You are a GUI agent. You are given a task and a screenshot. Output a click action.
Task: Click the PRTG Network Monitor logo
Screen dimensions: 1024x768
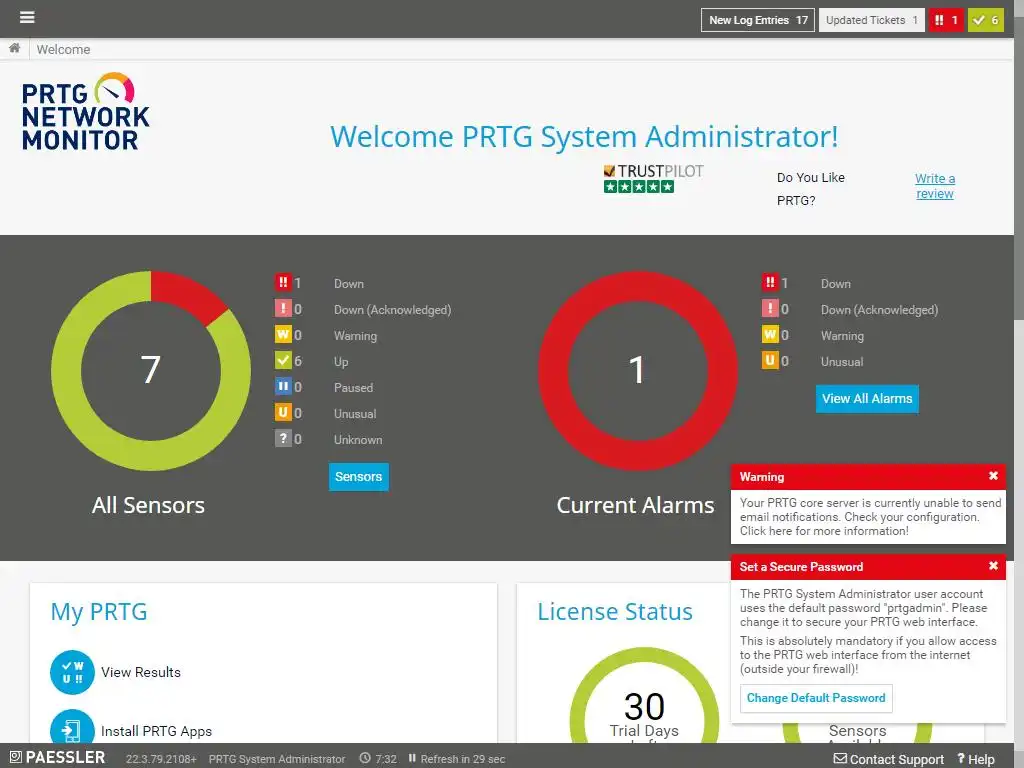tap(86, 112)
